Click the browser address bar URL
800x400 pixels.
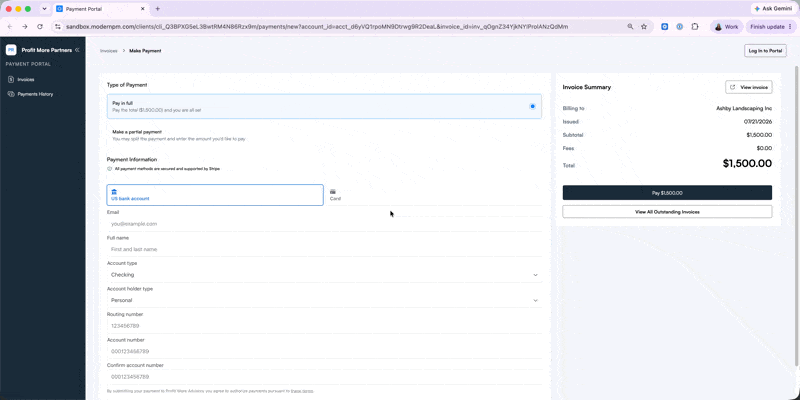pos(317,27)
